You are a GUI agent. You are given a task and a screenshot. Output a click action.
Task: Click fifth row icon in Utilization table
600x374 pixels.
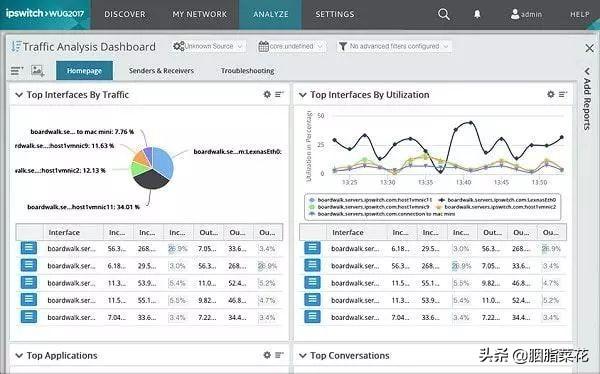click(312, 317)
